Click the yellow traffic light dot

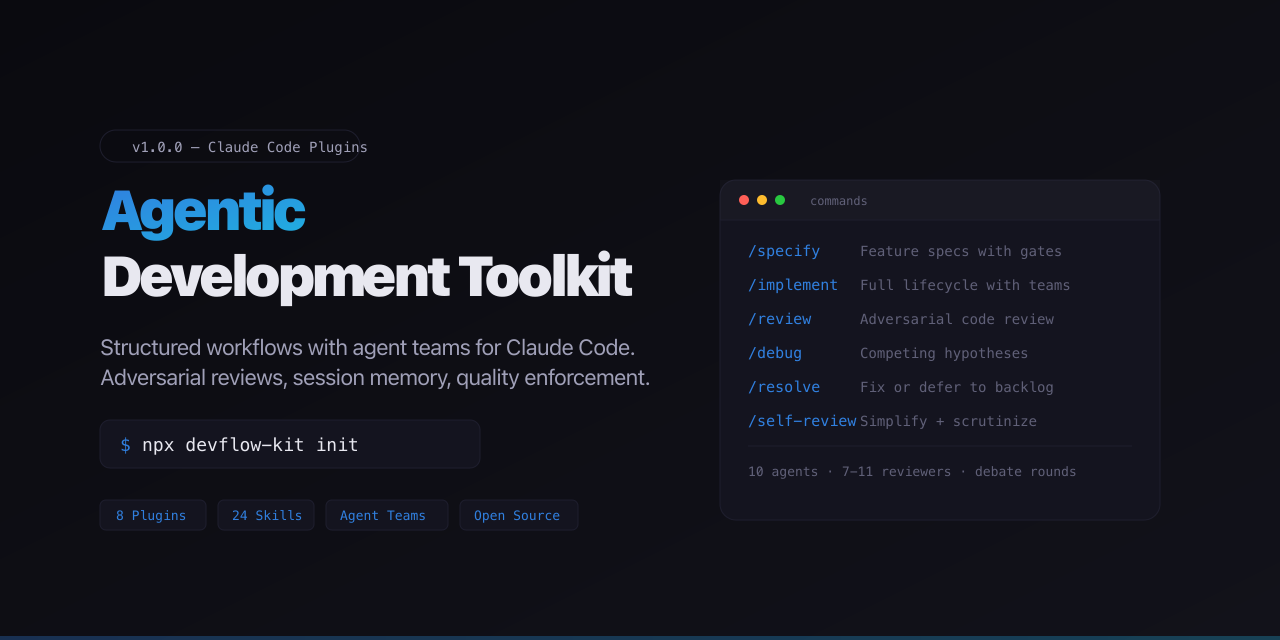(762, 199)
